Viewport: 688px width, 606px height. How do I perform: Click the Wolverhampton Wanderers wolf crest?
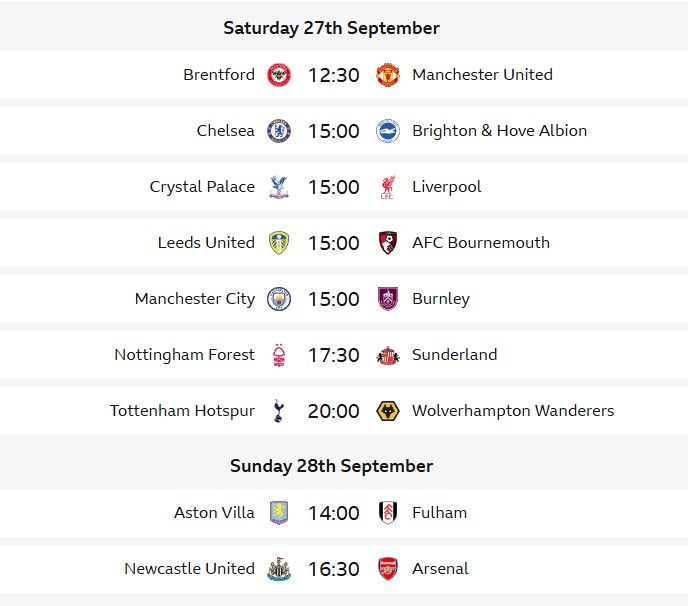tap(388, 411)
